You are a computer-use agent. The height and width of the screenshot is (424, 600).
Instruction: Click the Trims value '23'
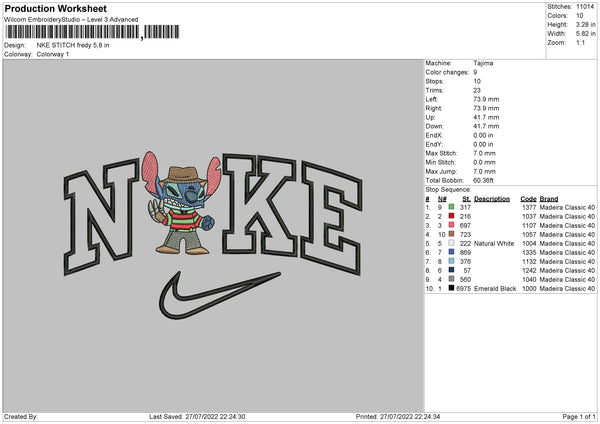click(477, 90)
